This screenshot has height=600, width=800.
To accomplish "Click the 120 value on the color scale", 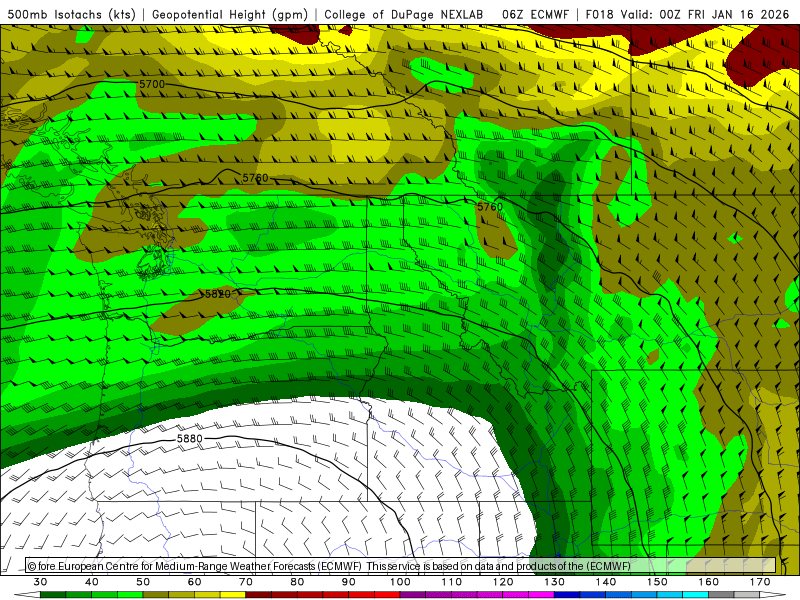I will [x=503, y=582].
